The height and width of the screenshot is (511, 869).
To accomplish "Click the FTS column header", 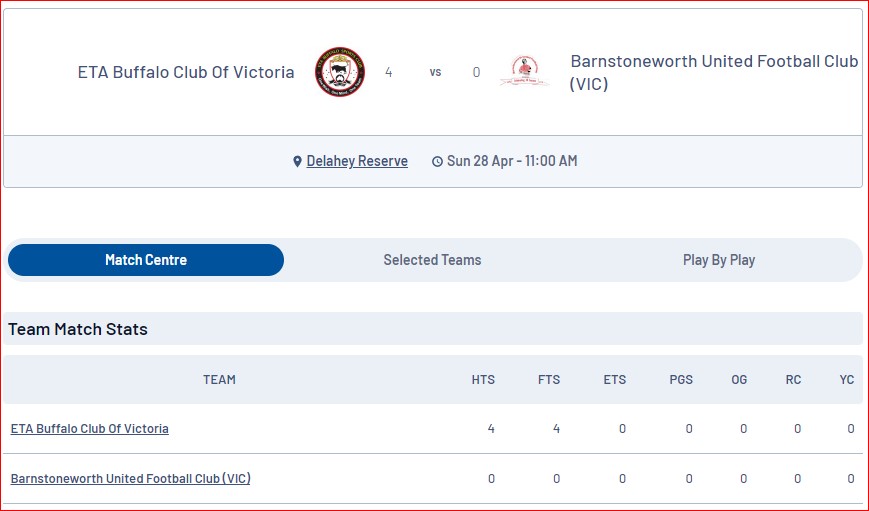I will point(549,380).
